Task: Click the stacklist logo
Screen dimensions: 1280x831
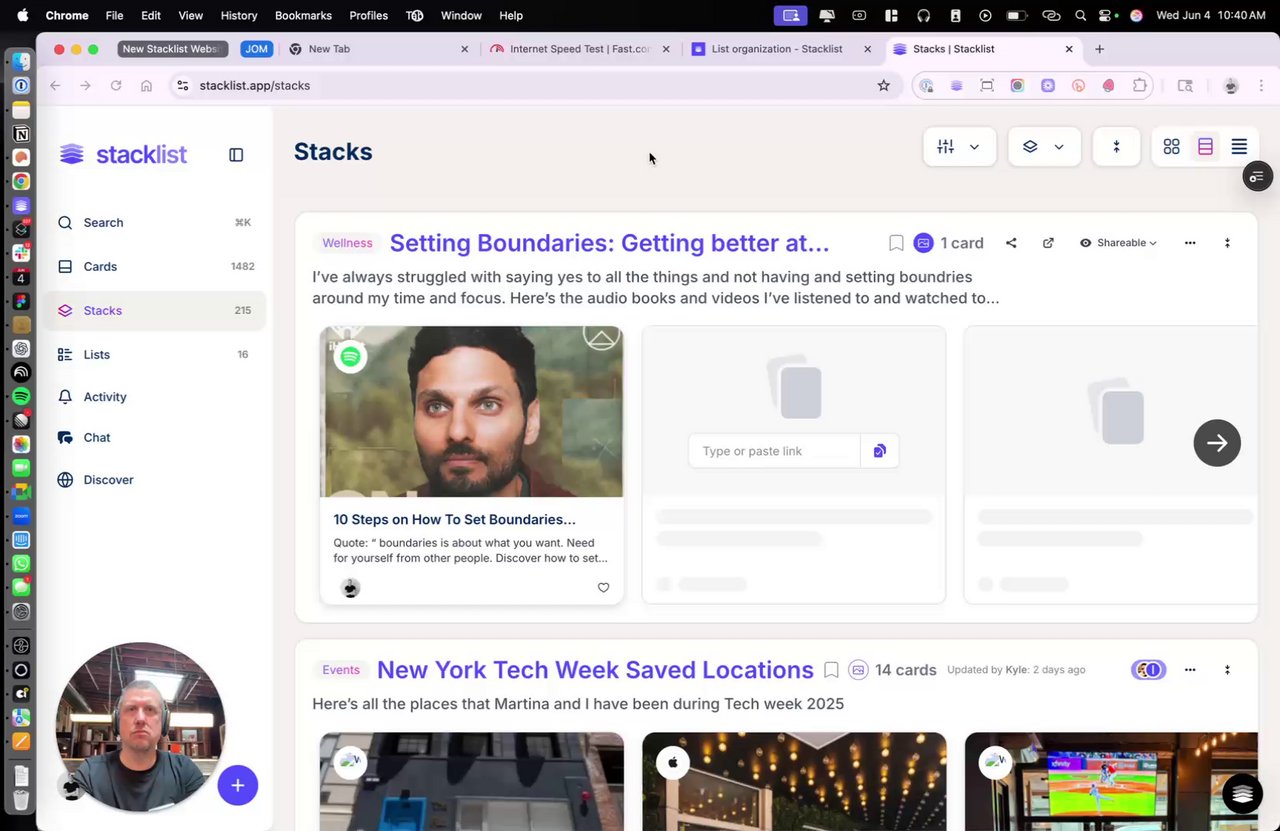Action: click(x=123, y=154)
